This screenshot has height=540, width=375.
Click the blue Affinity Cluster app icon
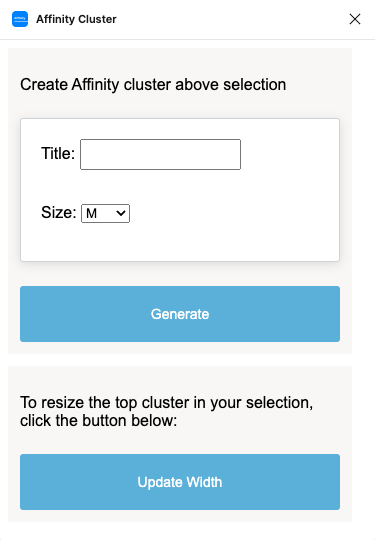[20, 19]
